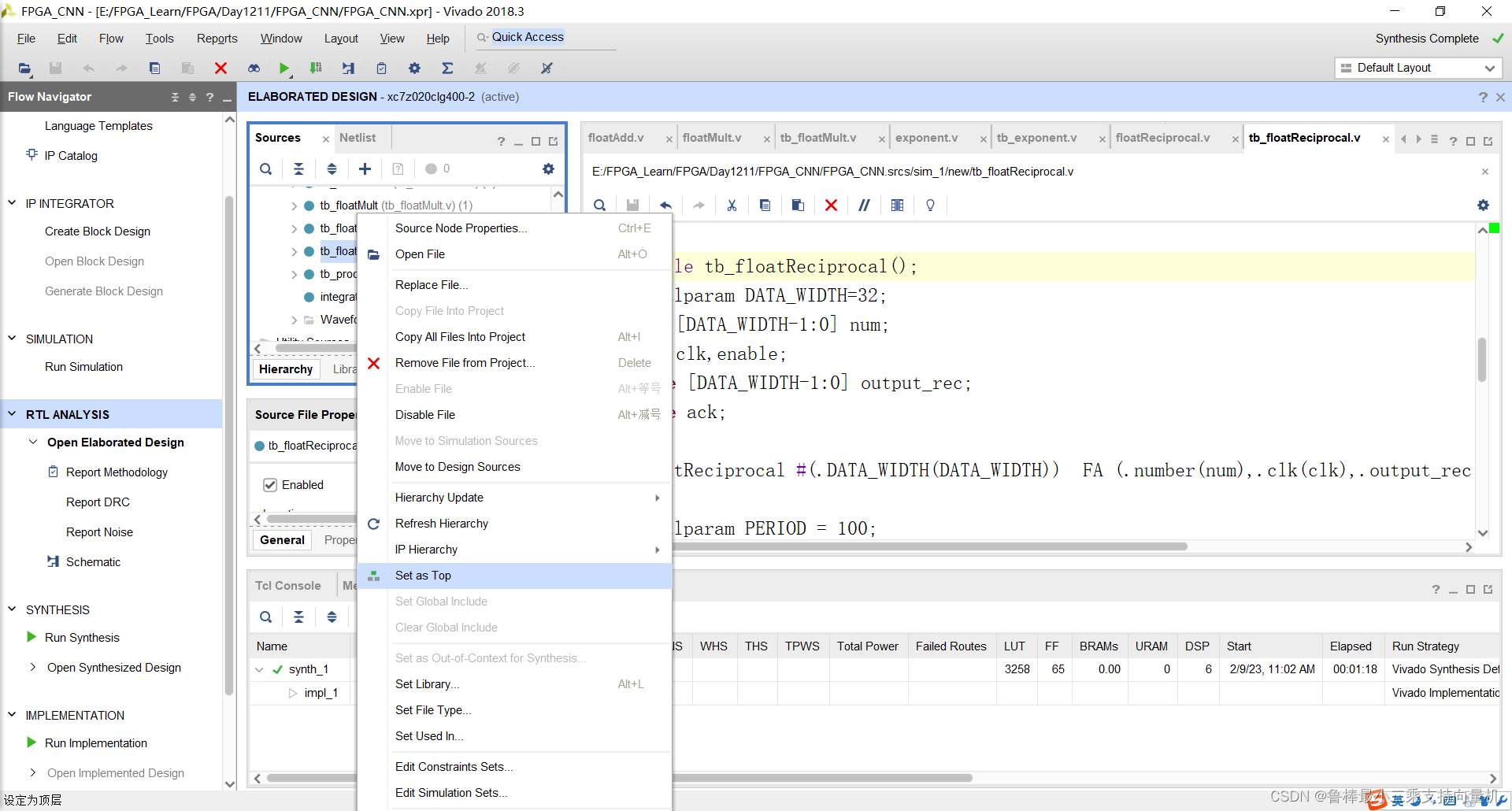Click the Tcl Console tab
The width and height of the screenshot is (1512, 811).
pyautogui.click(x=287, y=586)
